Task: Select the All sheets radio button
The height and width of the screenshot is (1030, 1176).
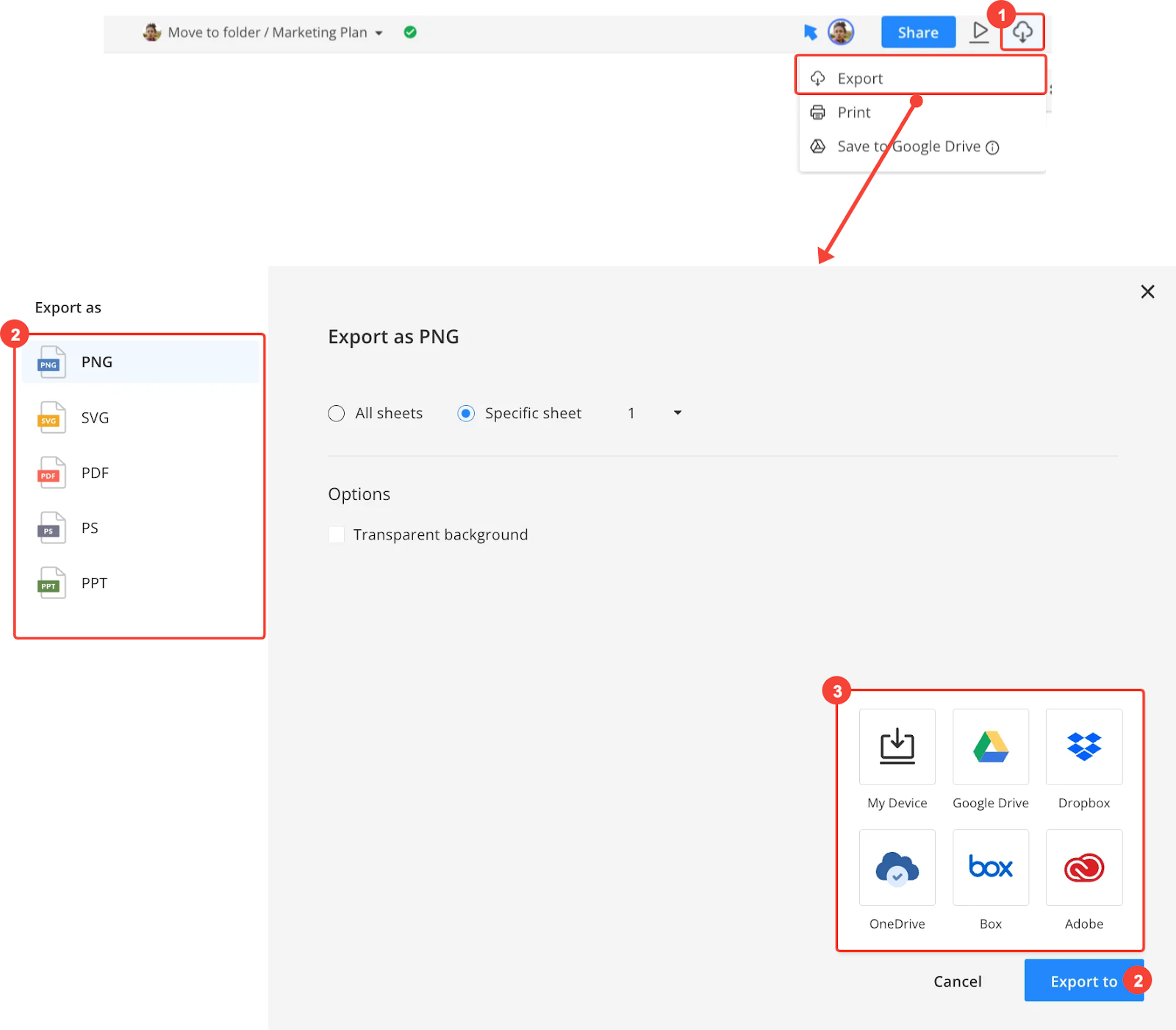Action: tap(336, 413)
